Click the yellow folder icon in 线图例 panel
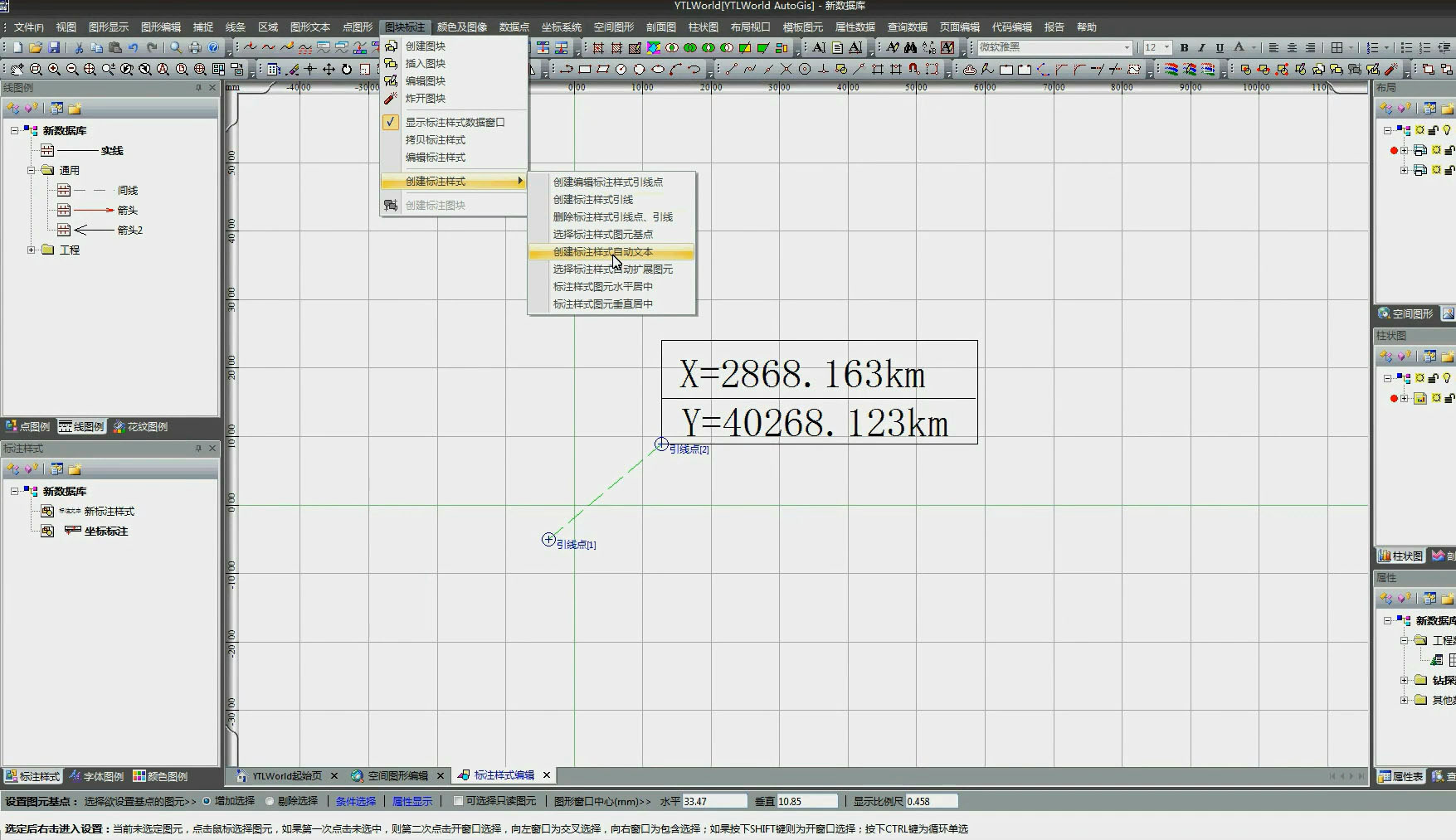The width and height of the screenshot is (1456, 840). [75, 109]
